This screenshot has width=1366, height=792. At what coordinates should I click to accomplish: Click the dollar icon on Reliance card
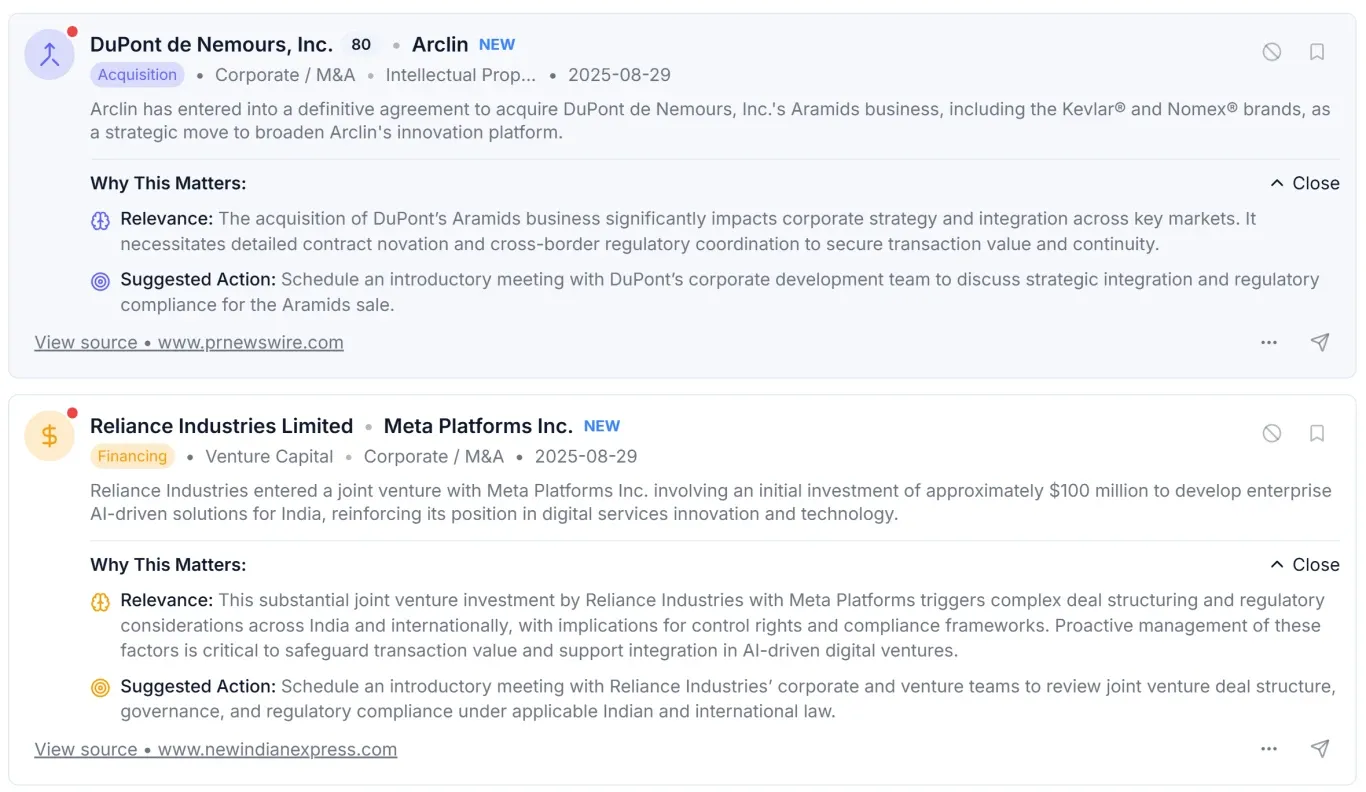[x=49, y=436]
